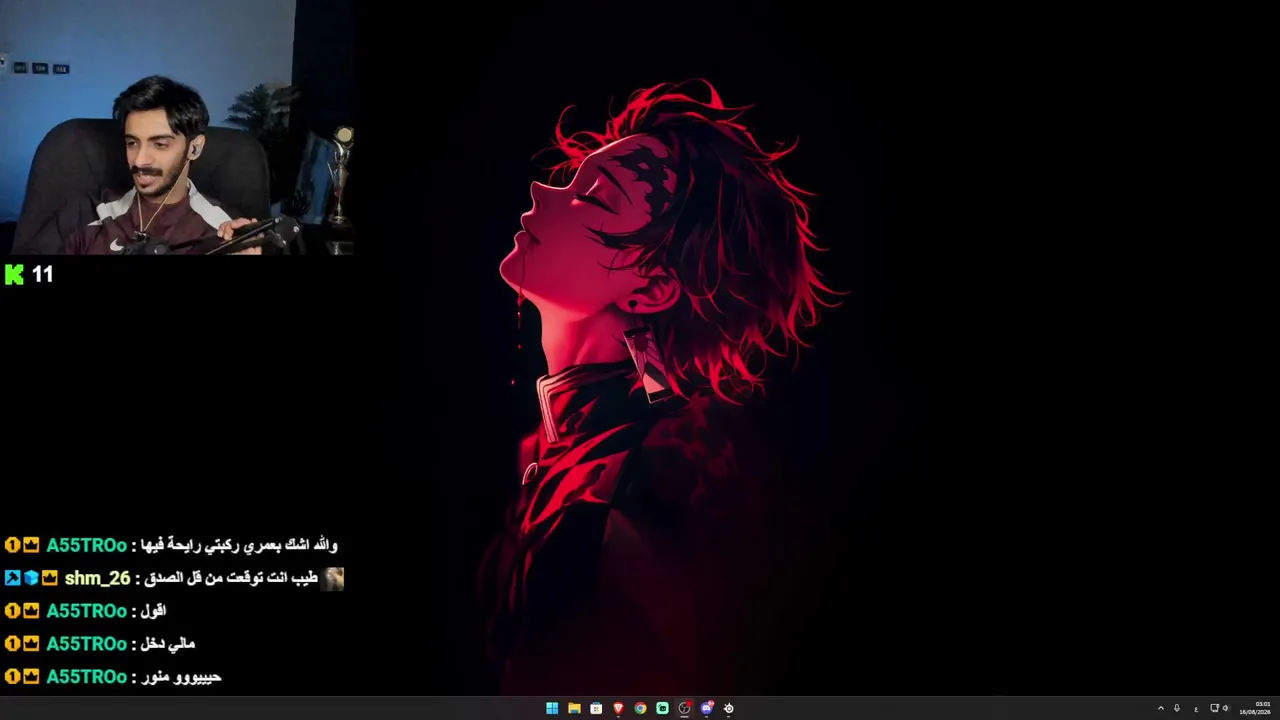This screenshot has height=720, width=1280.
Task: Open Google Chrome from the taskbar
Action: click(x=640, y=708)
